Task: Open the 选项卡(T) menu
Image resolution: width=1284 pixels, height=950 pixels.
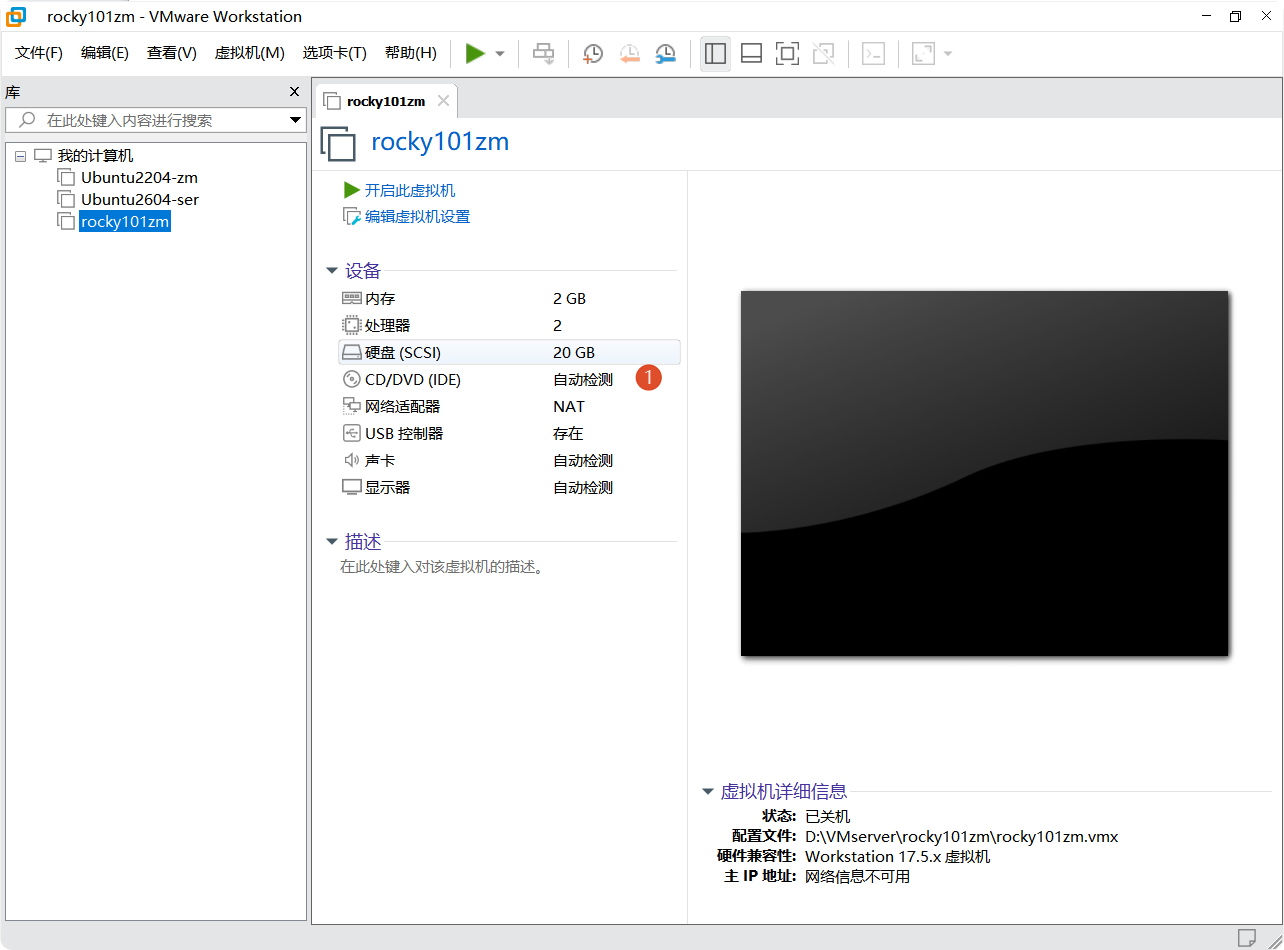Action: coord(335,53)
